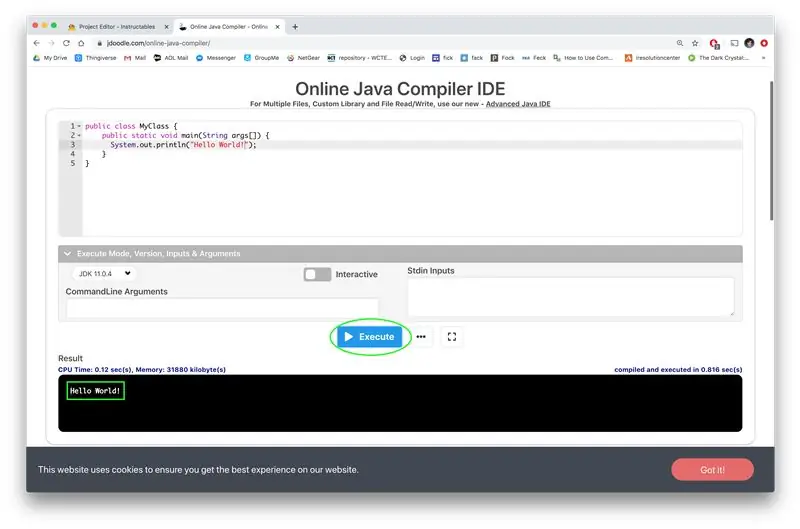The width and height of the screenshot is (800, 529).
Task: Reload the page with refresh icon
Action: (x=66, y=43)
